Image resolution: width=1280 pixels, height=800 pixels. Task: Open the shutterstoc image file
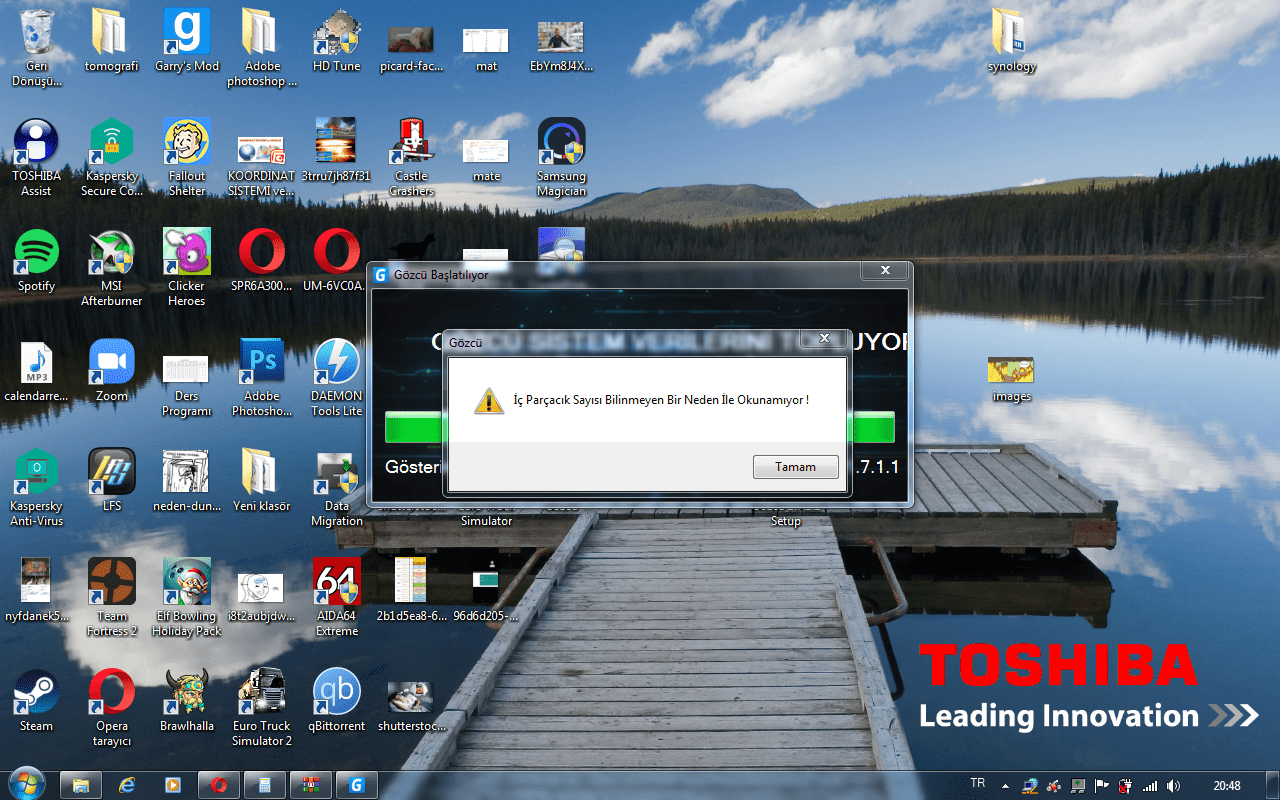point(411,708)
